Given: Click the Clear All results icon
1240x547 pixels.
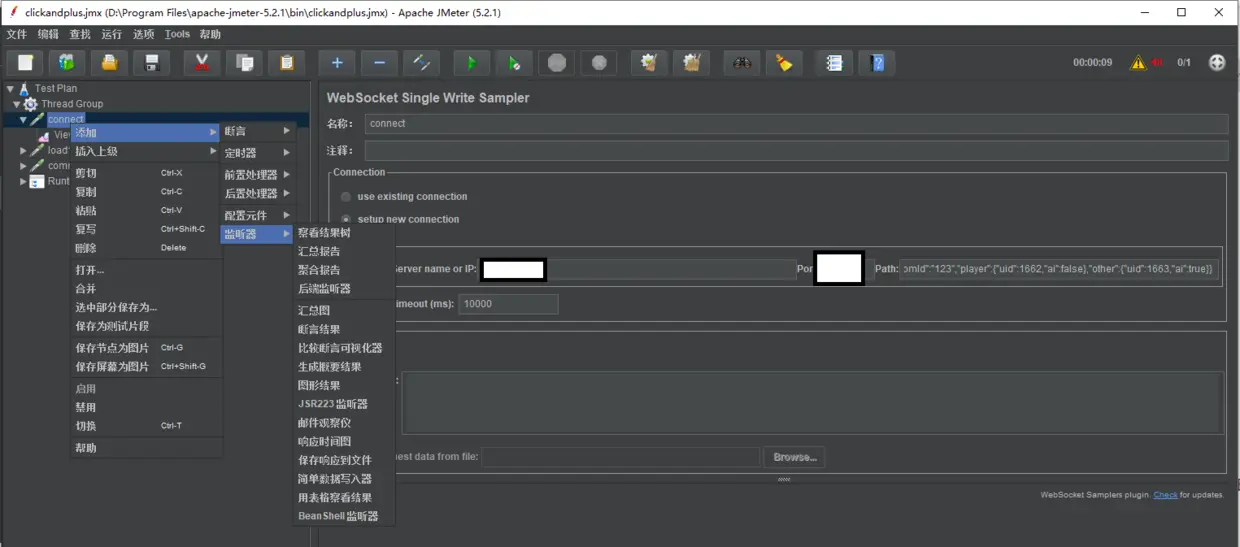Looking at the screenshot, I should tap(691, 63).
